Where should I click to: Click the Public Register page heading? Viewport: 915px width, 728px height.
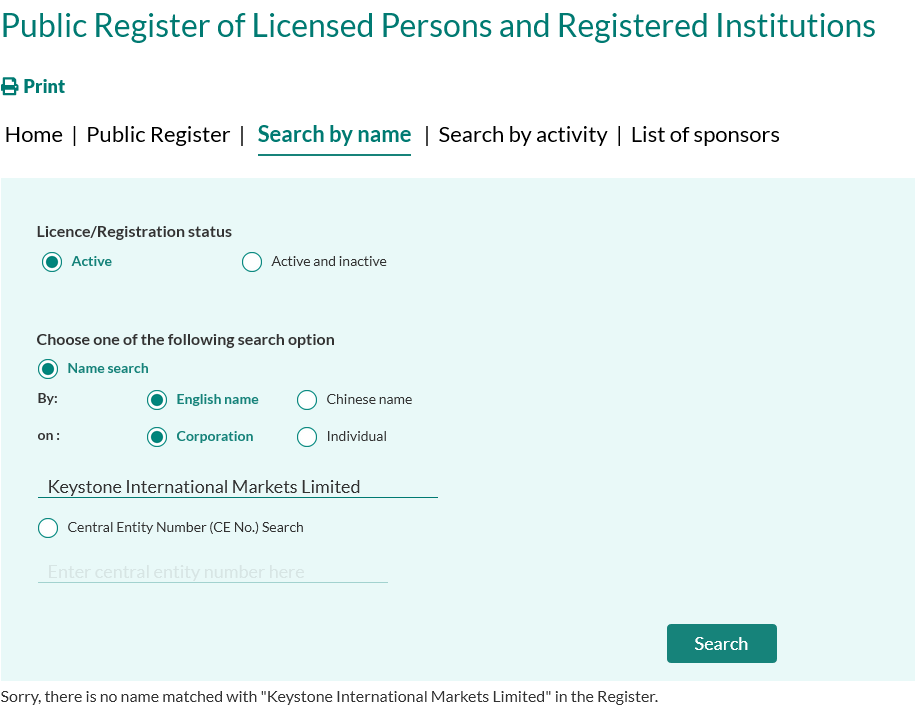(x=438, y=26)
